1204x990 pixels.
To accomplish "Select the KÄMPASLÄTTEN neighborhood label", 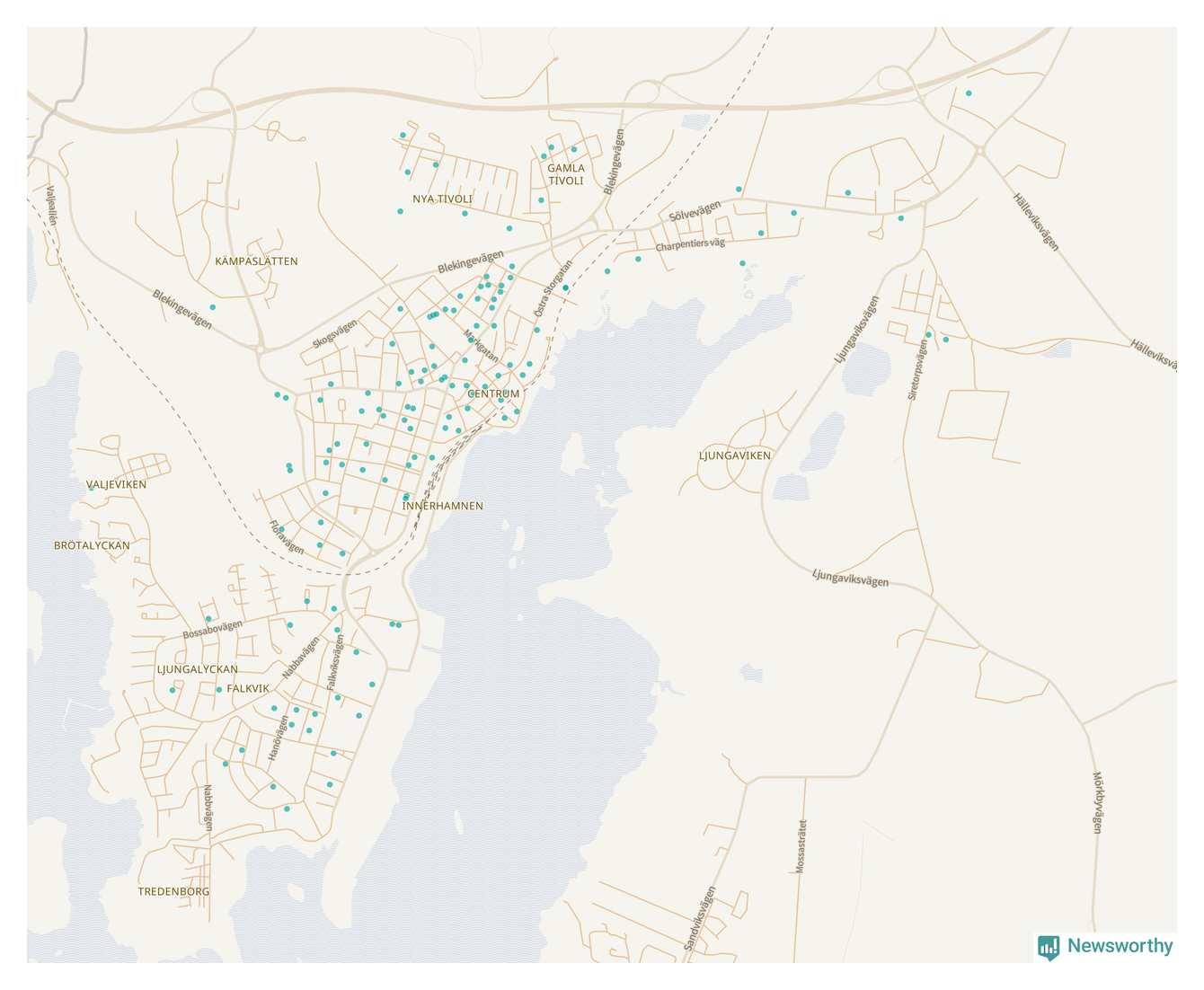I will coord(256,261).
